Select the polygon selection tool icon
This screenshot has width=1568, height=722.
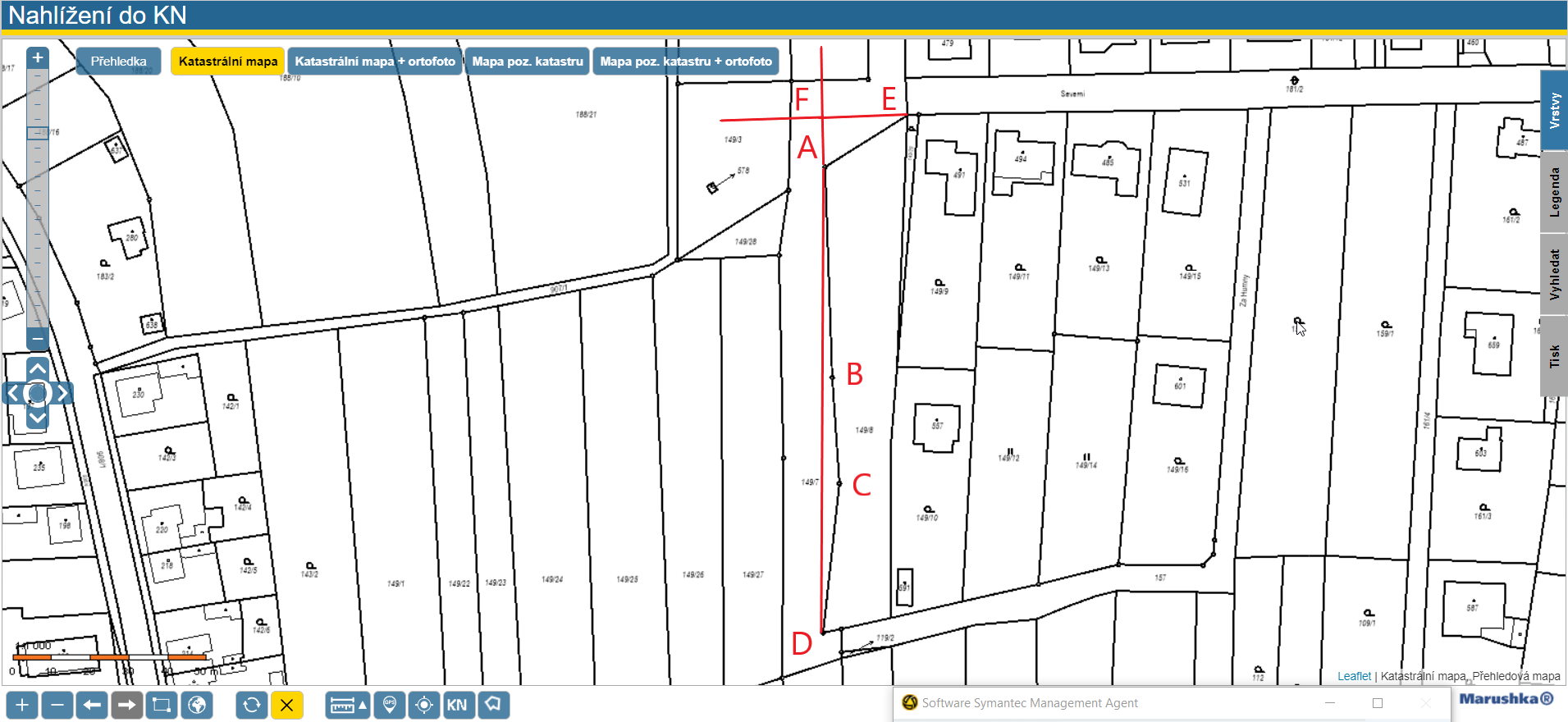coord(493,705)
